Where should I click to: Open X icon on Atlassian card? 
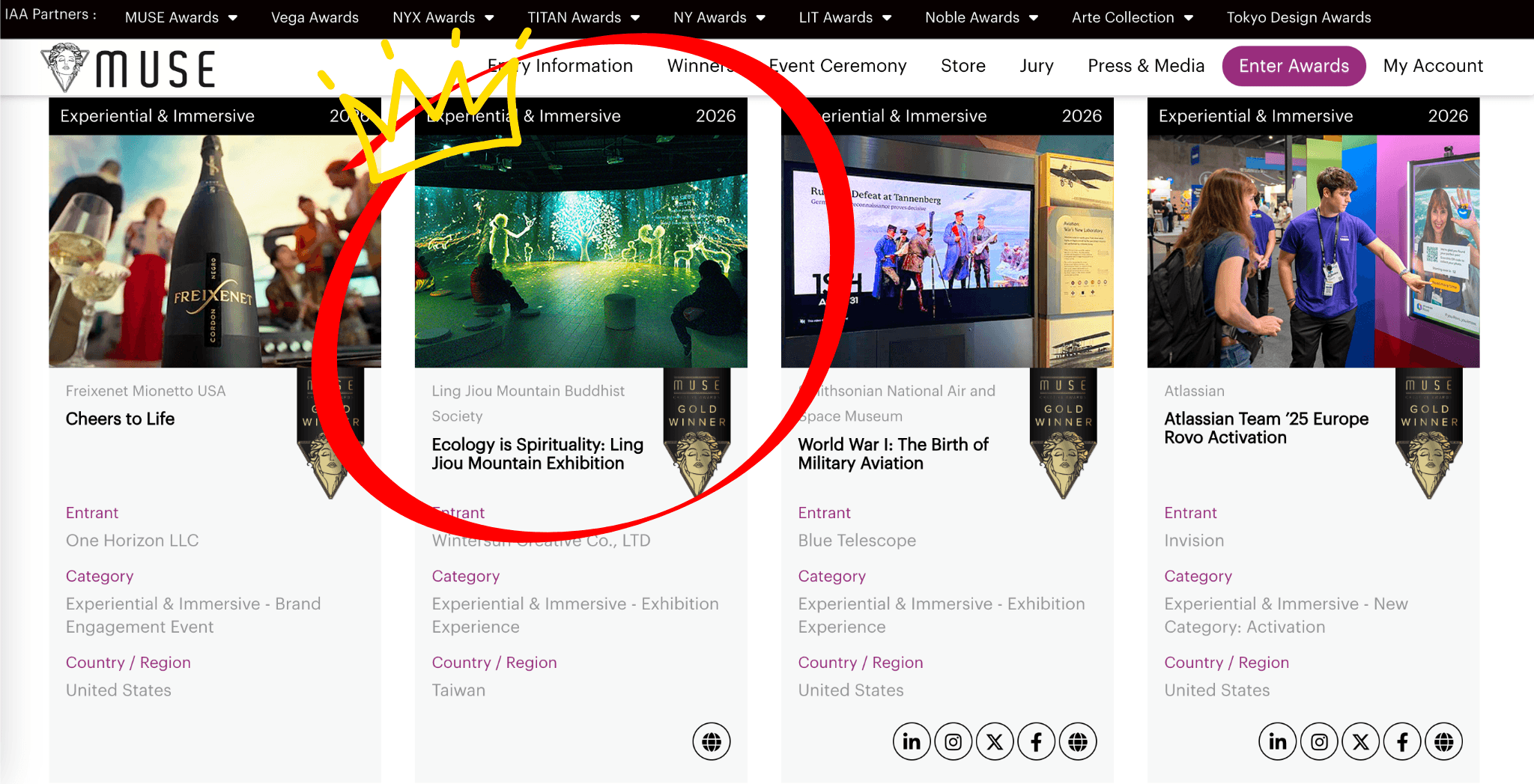(x=1361, y=742)
